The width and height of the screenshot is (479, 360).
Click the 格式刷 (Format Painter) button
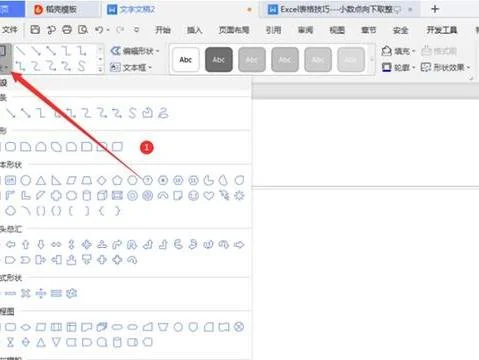439,51
